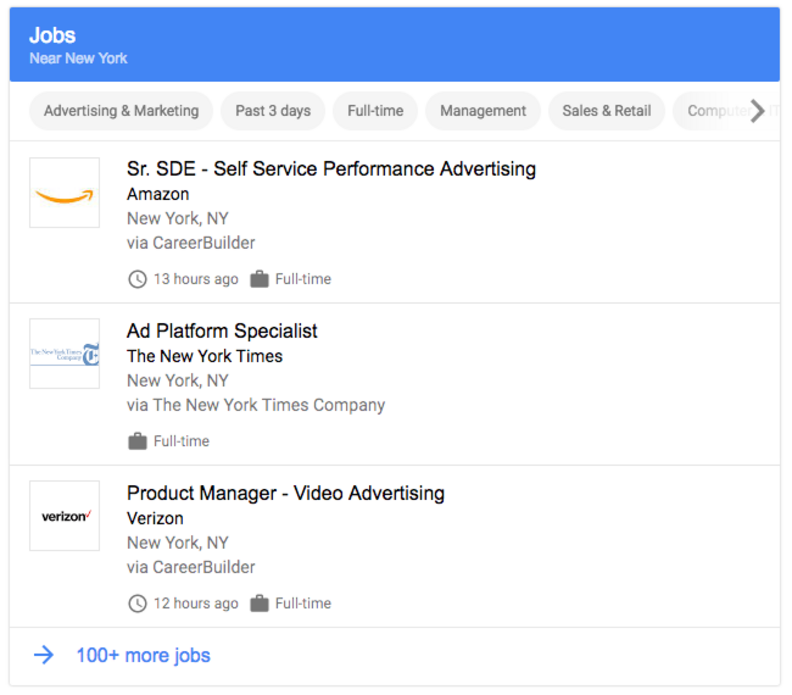Click the 12 hours ago text
This screenshot has height=695, width=792.
(x=195, y=604)
